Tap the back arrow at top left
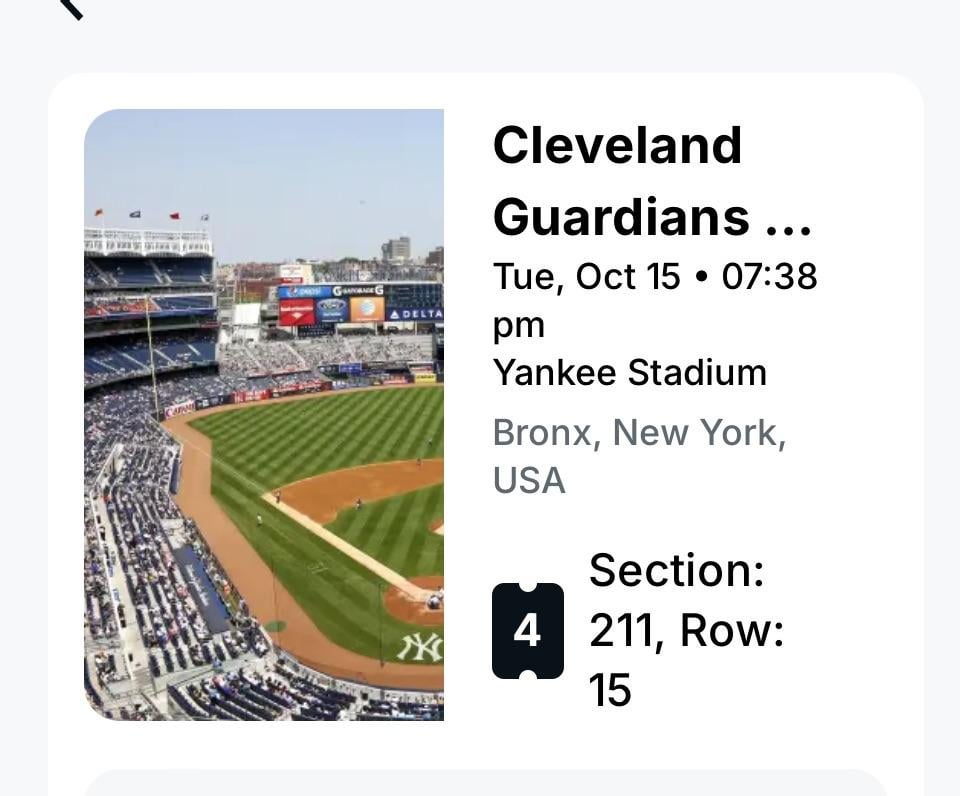Screen dimensions: 960x796 pos(70,8)
